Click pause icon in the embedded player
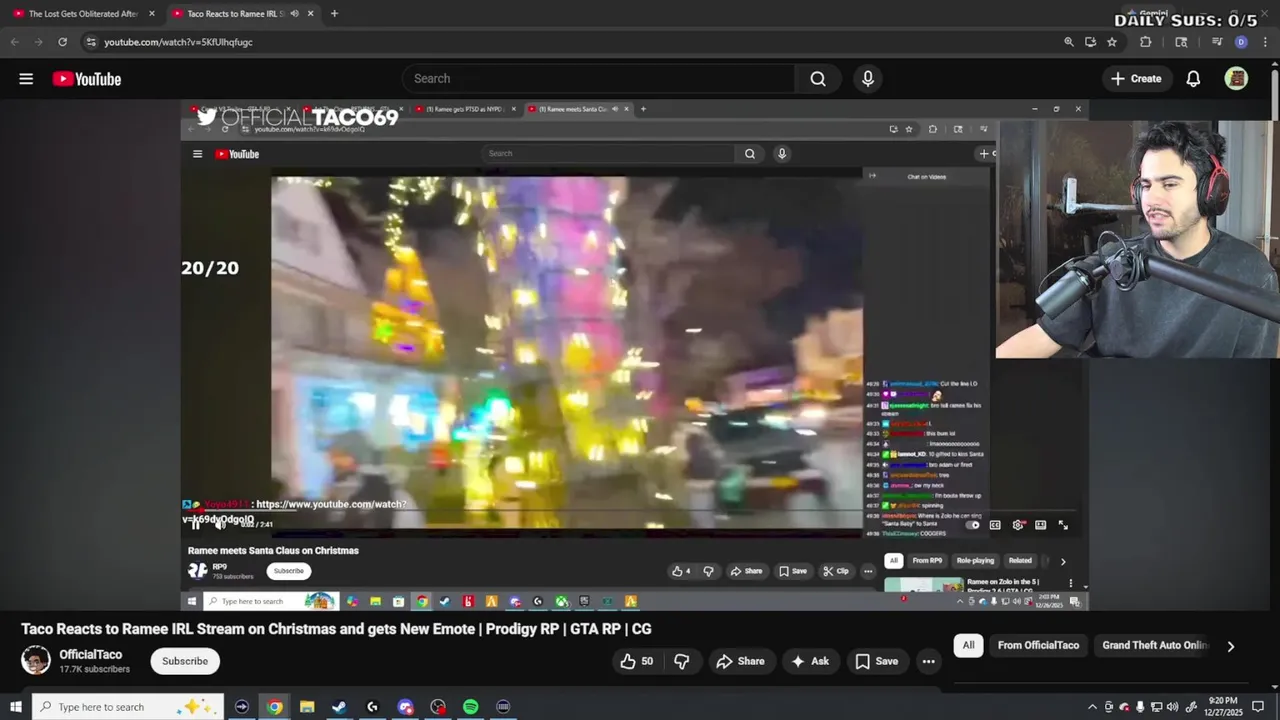Image resolution: width=1280 pixels, height=720 pixels. [196, 525]
